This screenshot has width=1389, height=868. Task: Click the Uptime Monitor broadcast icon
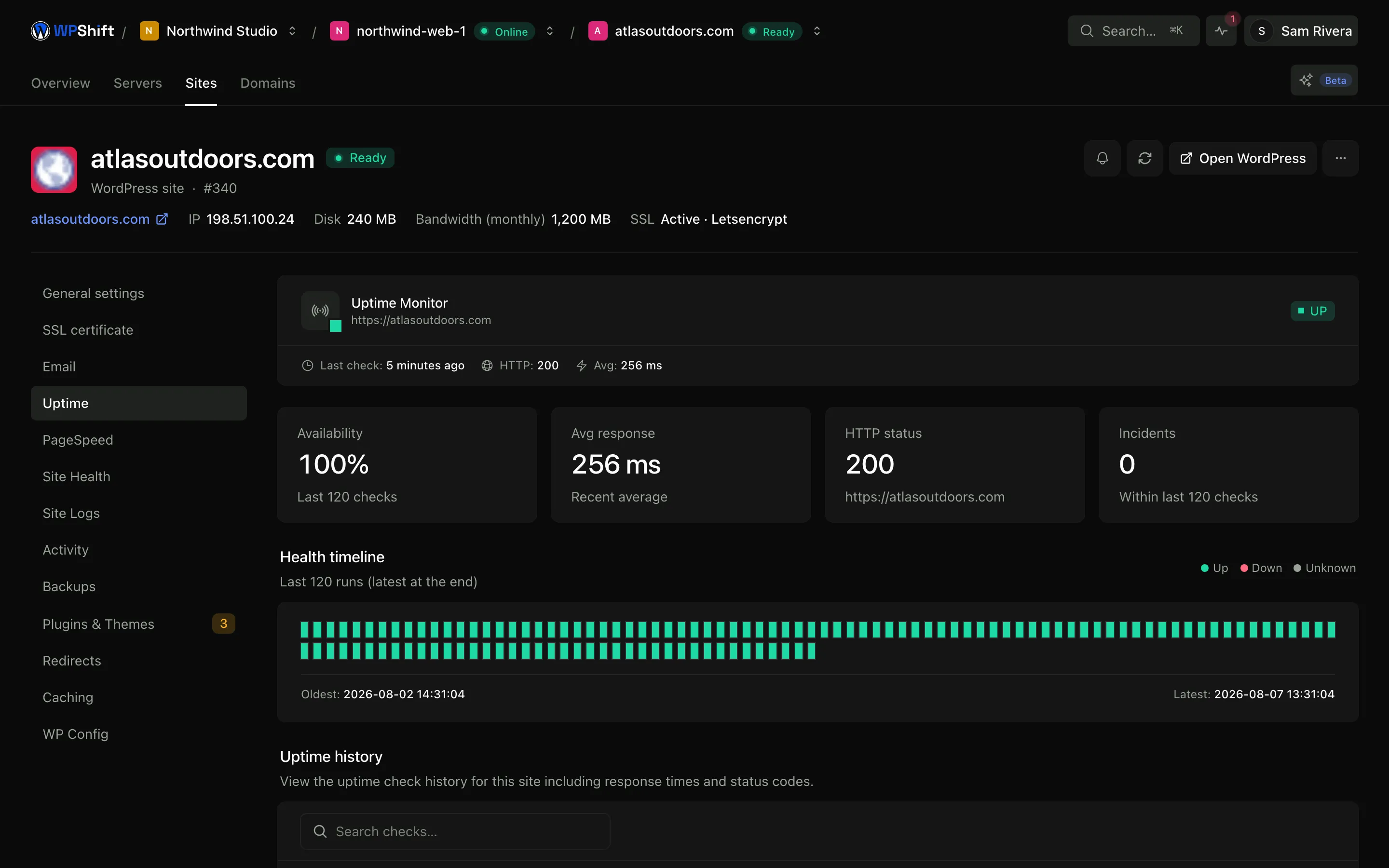[320, 311]
